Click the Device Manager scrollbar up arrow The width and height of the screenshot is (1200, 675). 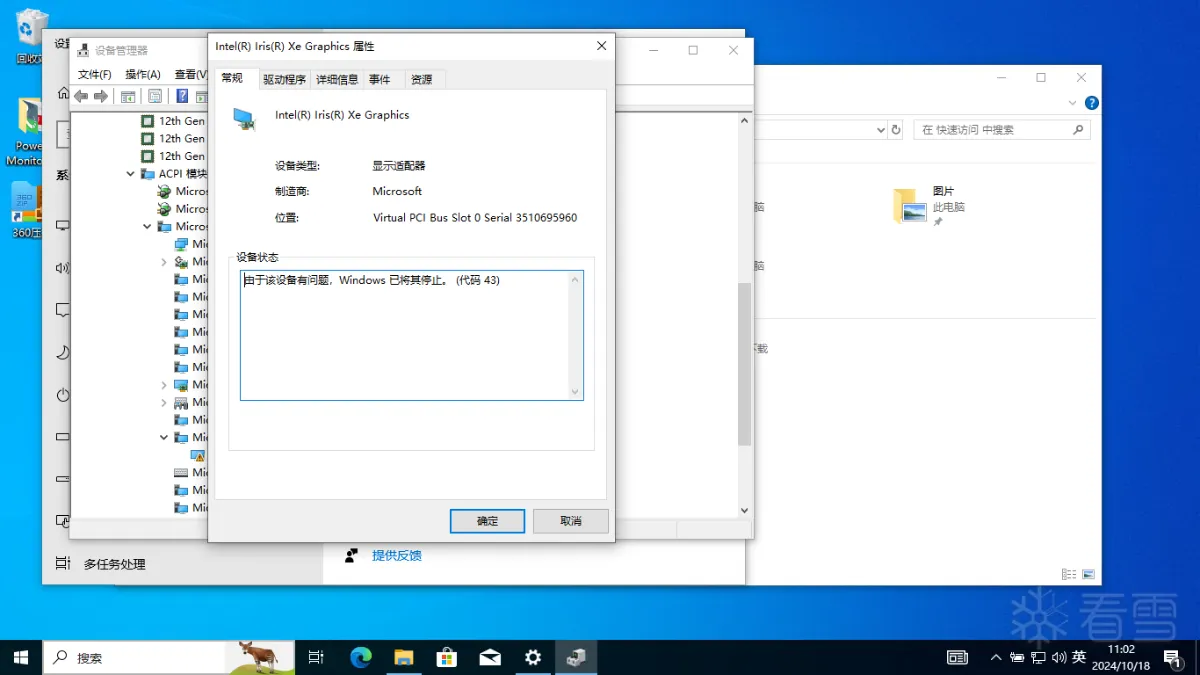tap(744, 121)
